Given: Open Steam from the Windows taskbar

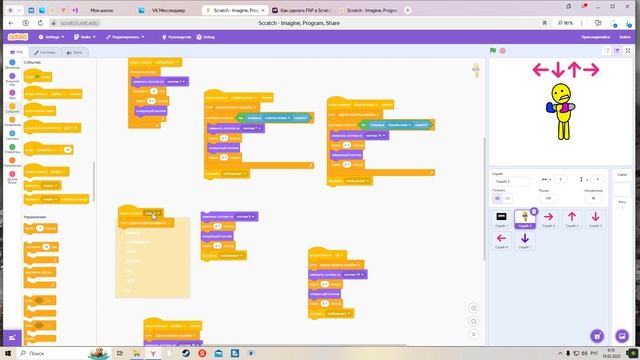Looking at the screenshot, I should 186,353.
